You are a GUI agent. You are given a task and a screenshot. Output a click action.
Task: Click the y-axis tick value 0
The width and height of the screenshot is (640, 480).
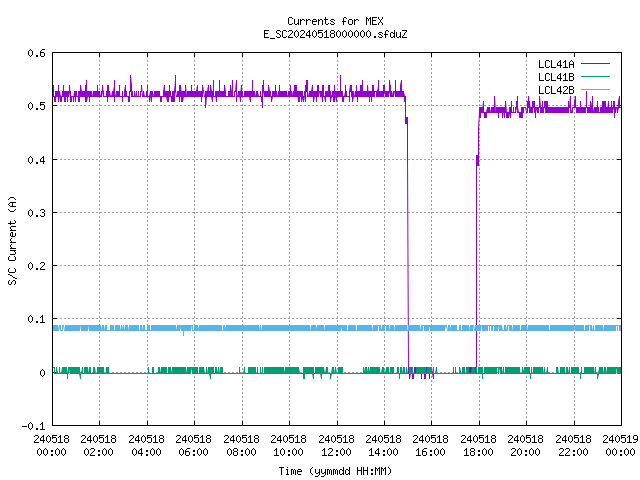point(42,373)
